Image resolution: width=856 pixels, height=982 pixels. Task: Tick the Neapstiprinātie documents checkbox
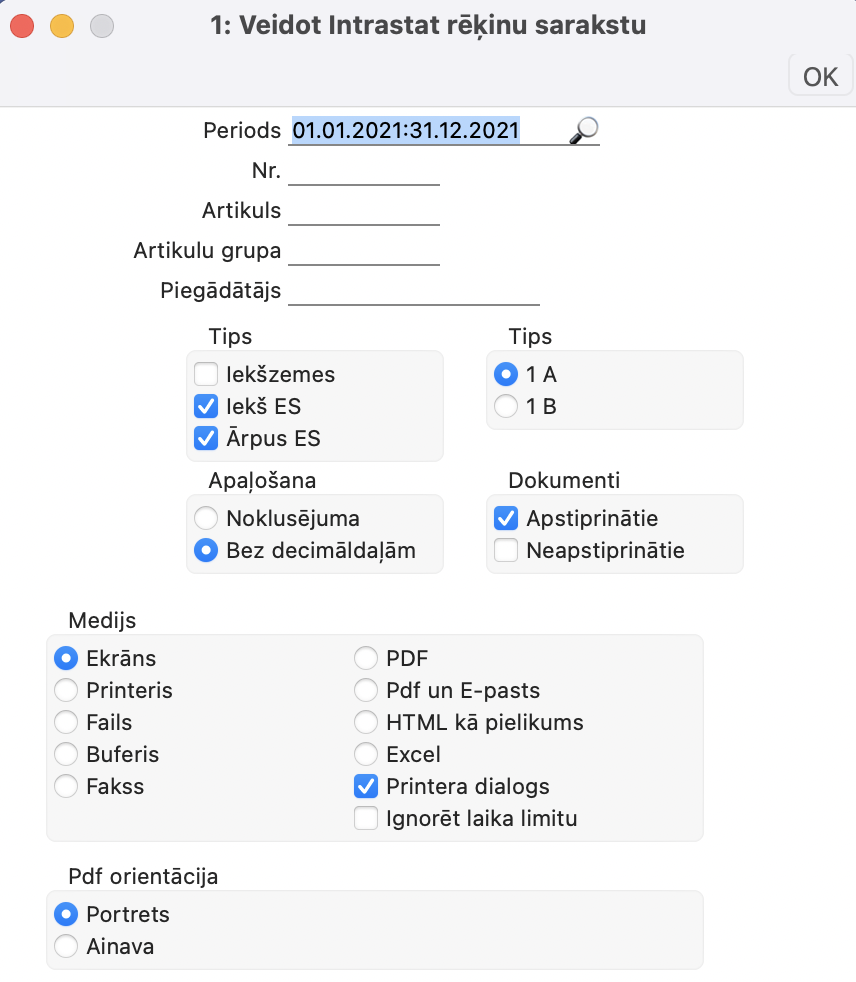[507, 550]
